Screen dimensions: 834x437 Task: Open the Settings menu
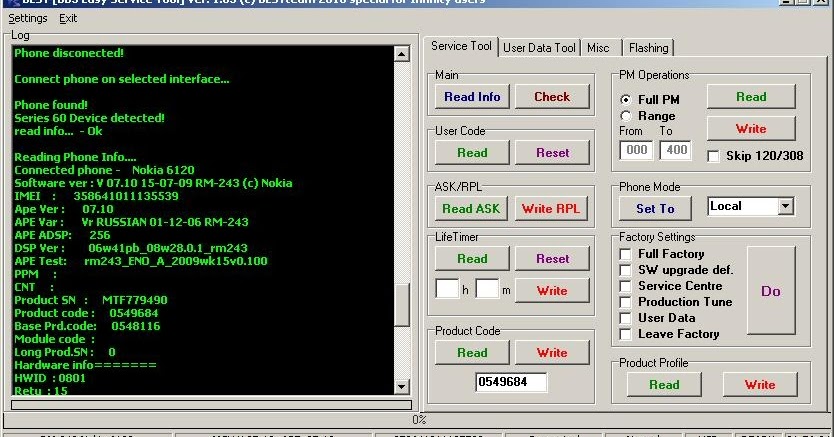(28, 18)
